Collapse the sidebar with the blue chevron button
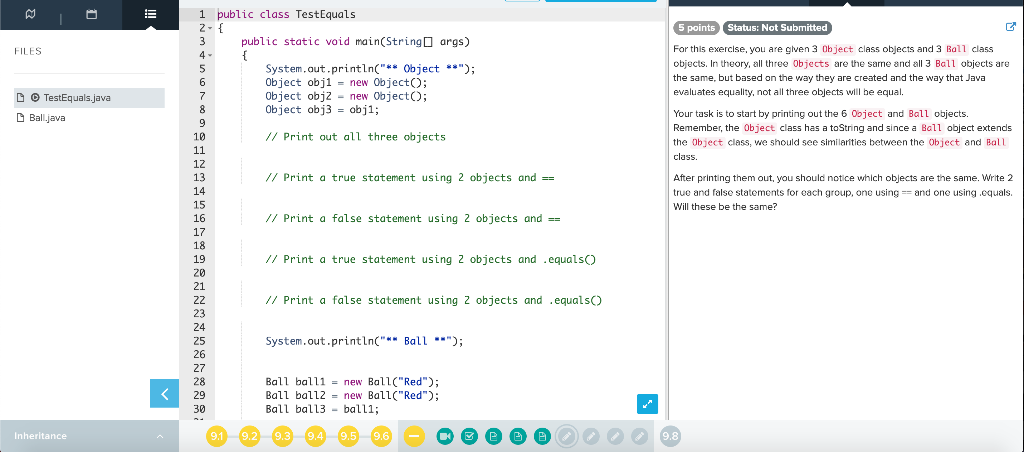Screen dimensions: 1024x452 (x=165, y=393)
